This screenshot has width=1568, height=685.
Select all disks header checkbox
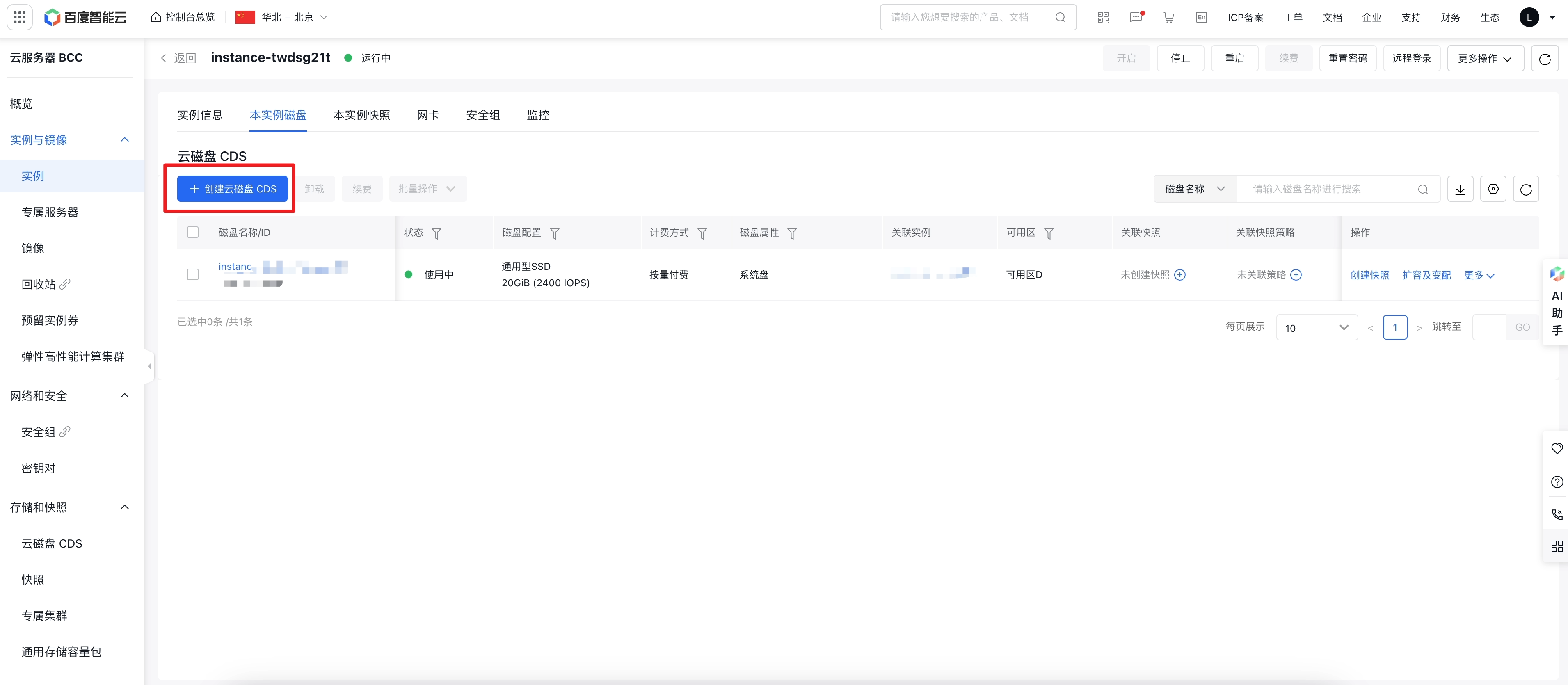pyautogui.click(x=193, y=233)
